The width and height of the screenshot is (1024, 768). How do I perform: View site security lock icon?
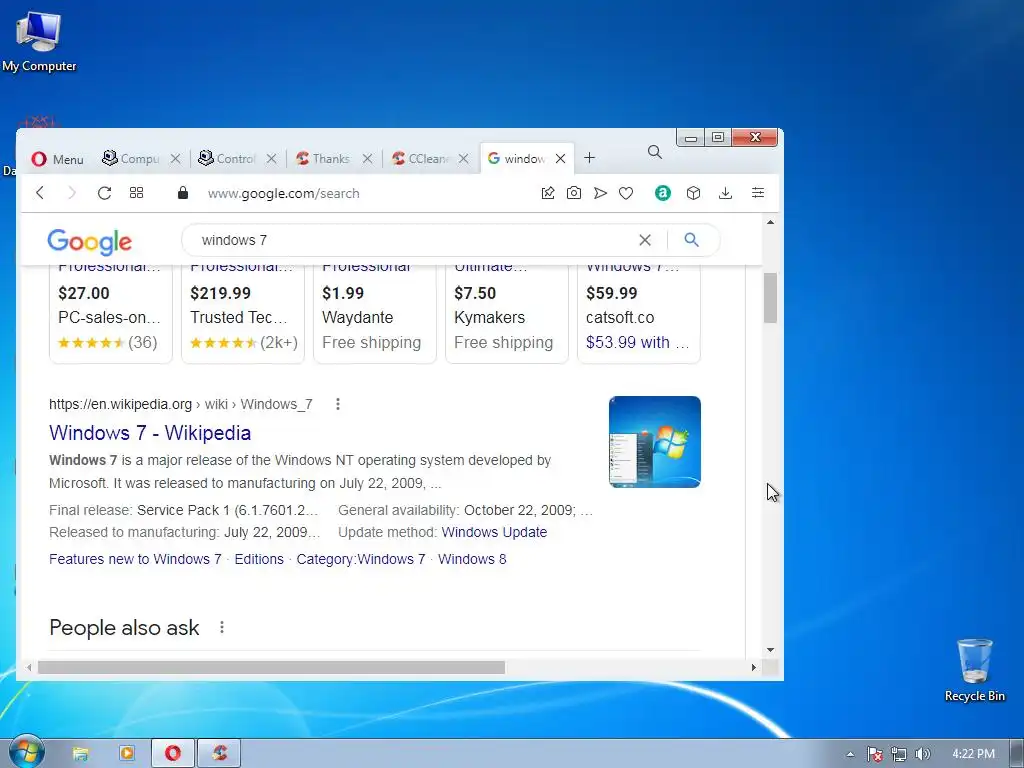(x=183, y=193)
